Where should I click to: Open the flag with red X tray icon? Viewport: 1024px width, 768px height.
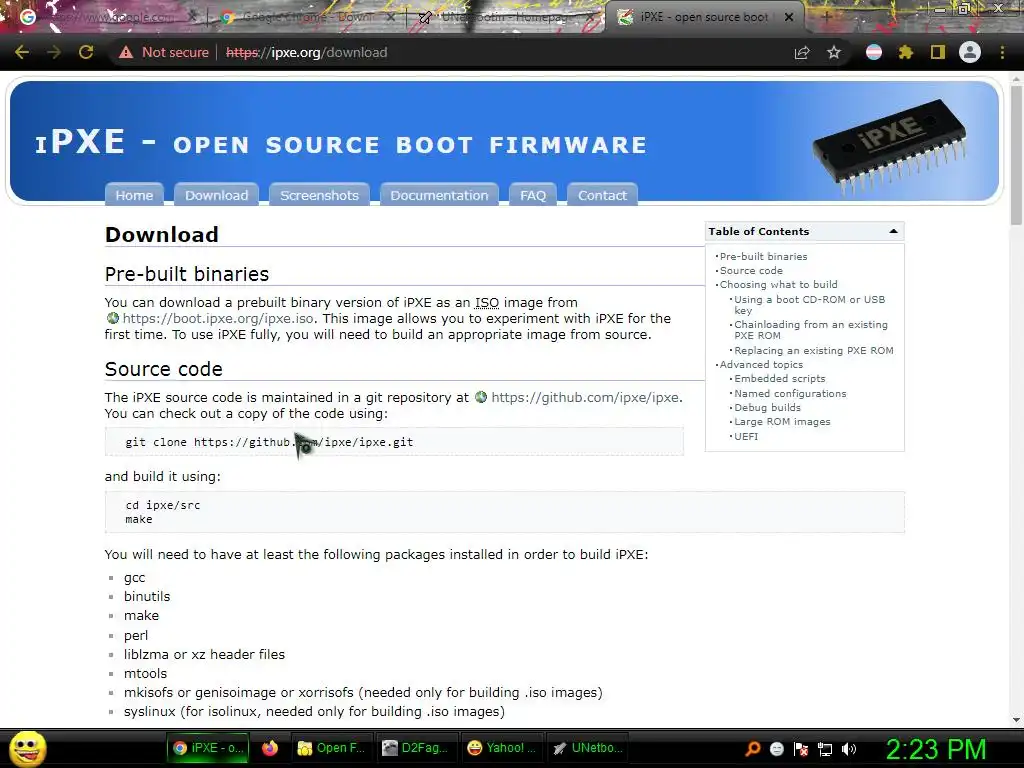(x=801, y=749)
